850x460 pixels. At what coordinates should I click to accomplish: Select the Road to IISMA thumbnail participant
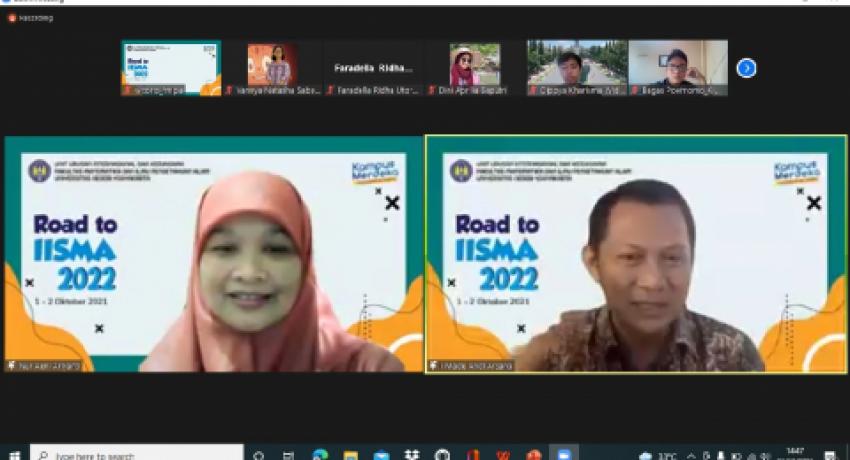[x=171, y=68]
